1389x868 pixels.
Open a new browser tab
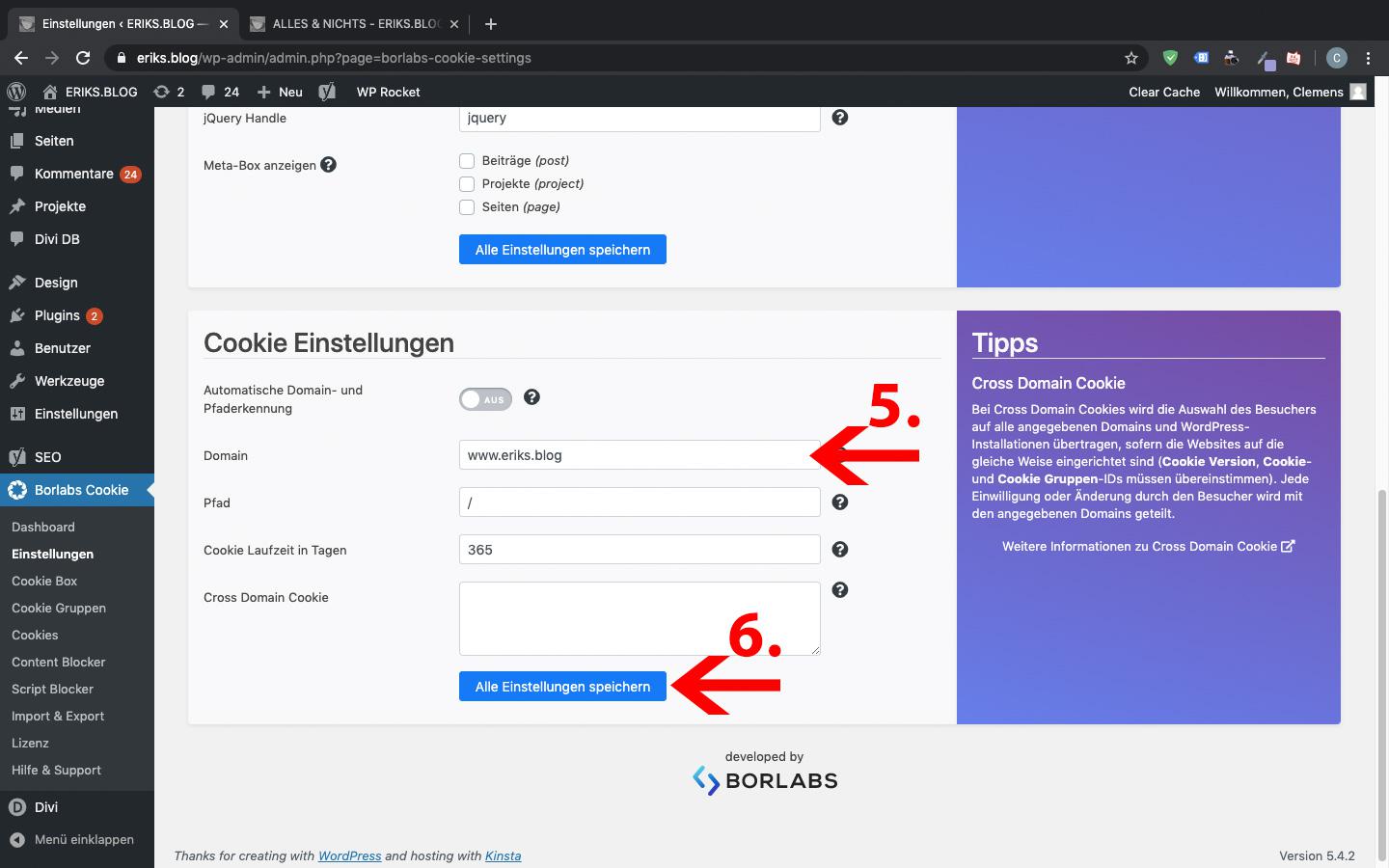[490, 23]
